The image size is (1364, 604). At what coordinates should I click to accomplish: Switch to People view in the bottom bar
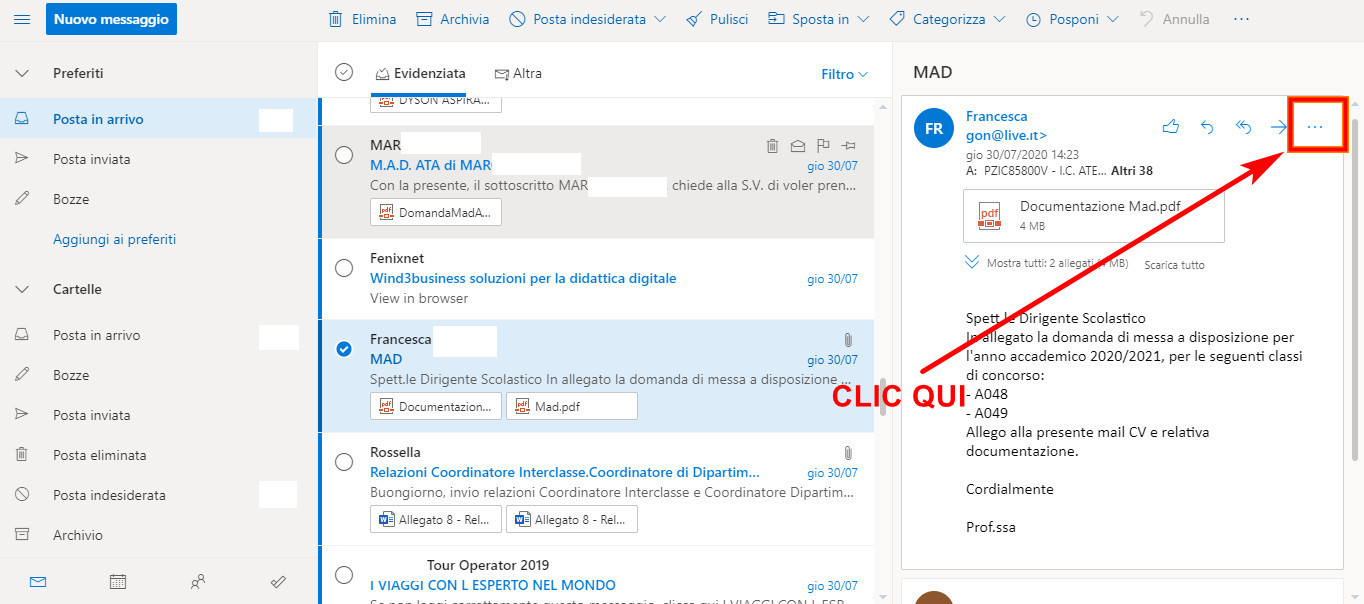pyautogui.click(x=197, y=581)
